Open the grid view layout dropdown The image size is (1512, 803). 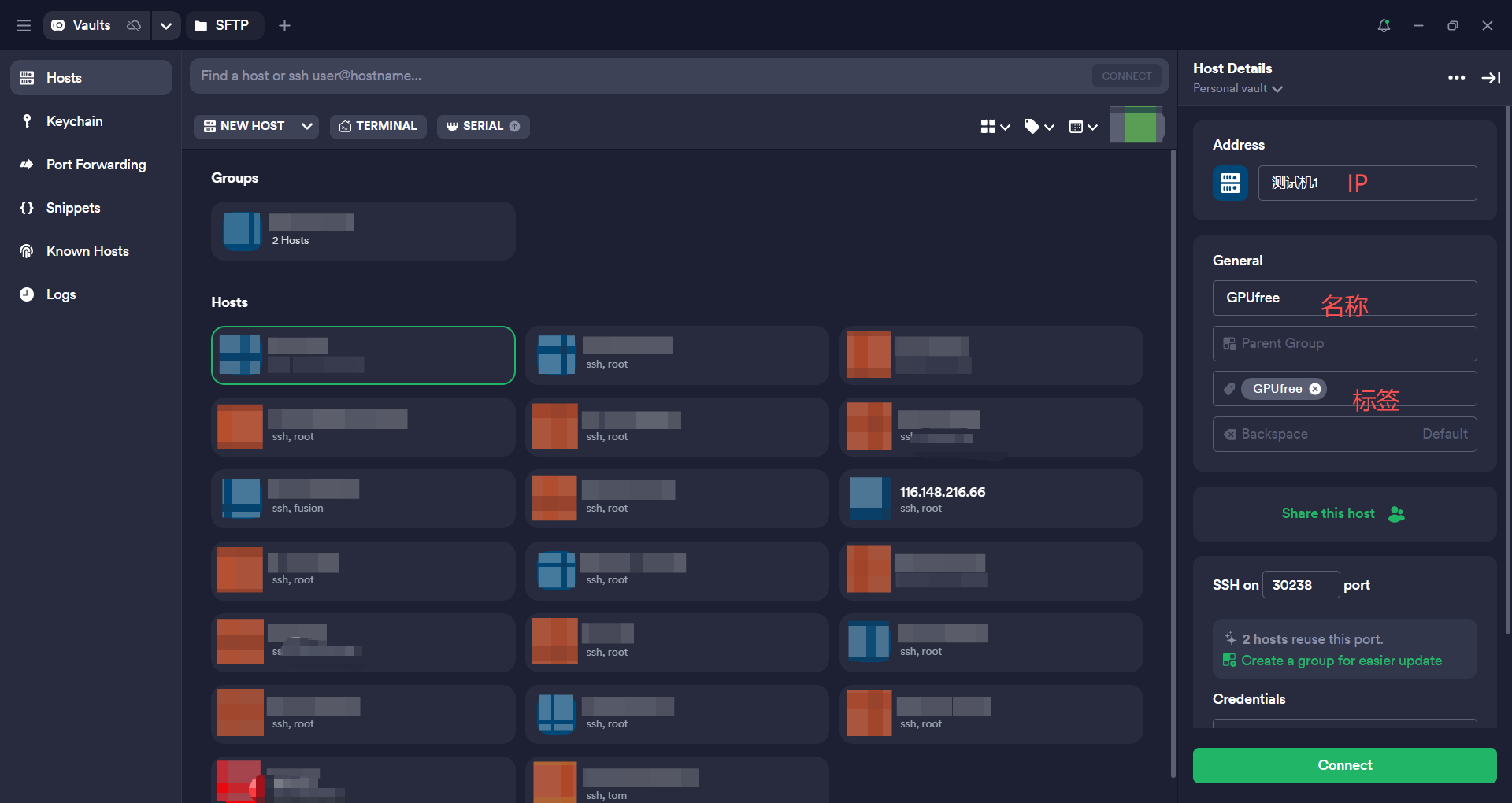pos(995,126)
